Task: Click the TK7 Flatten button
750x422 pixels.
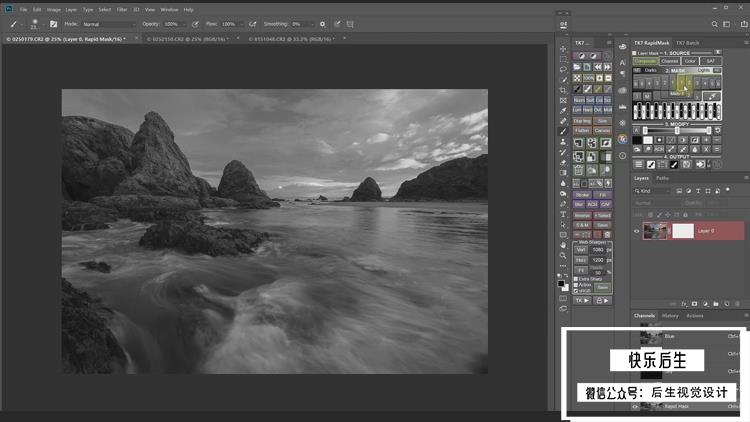Action: [582, 131]
